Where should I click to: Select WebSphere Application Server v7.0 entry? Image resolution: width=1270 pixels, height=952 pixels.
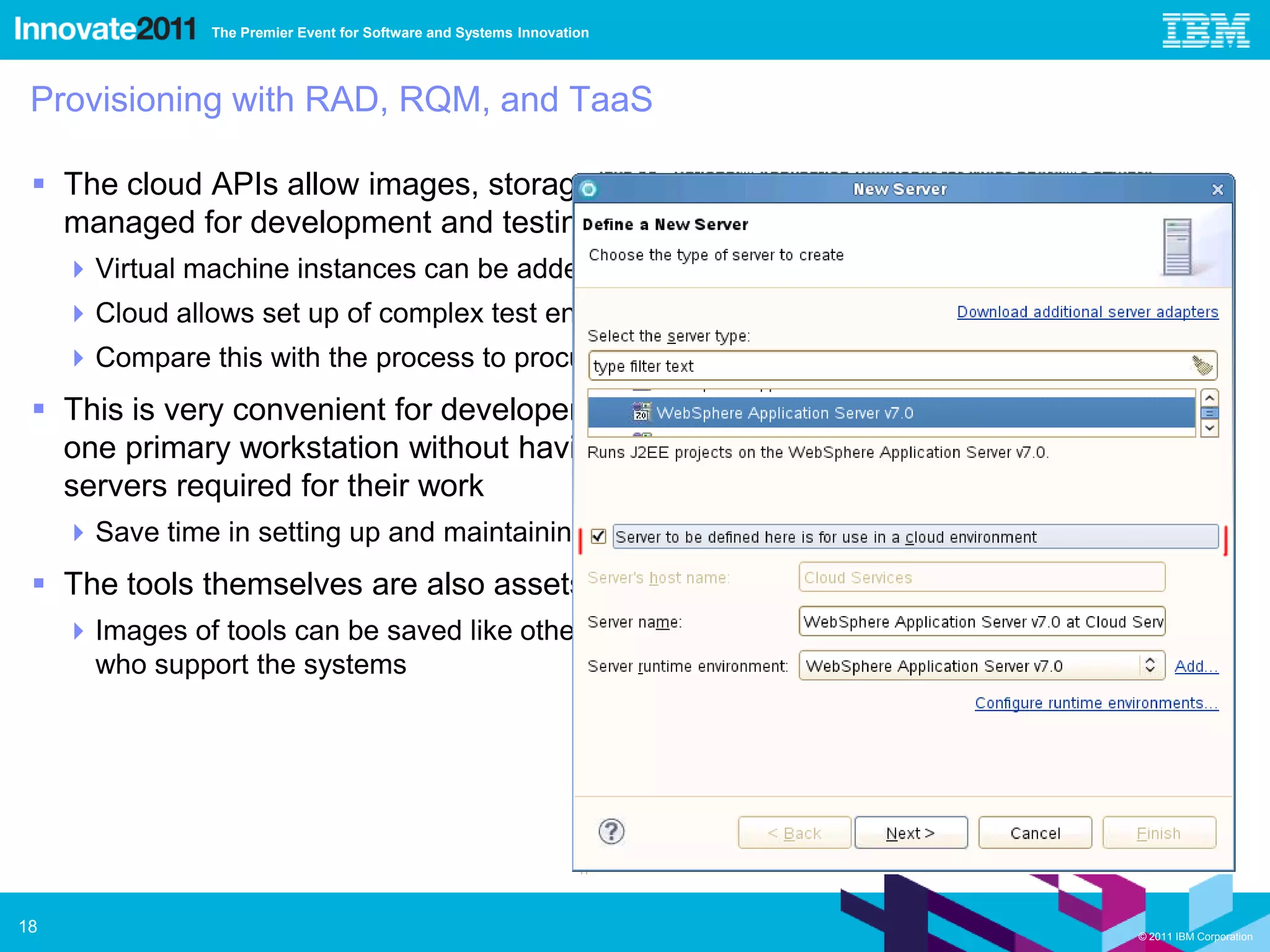[891, 413]
